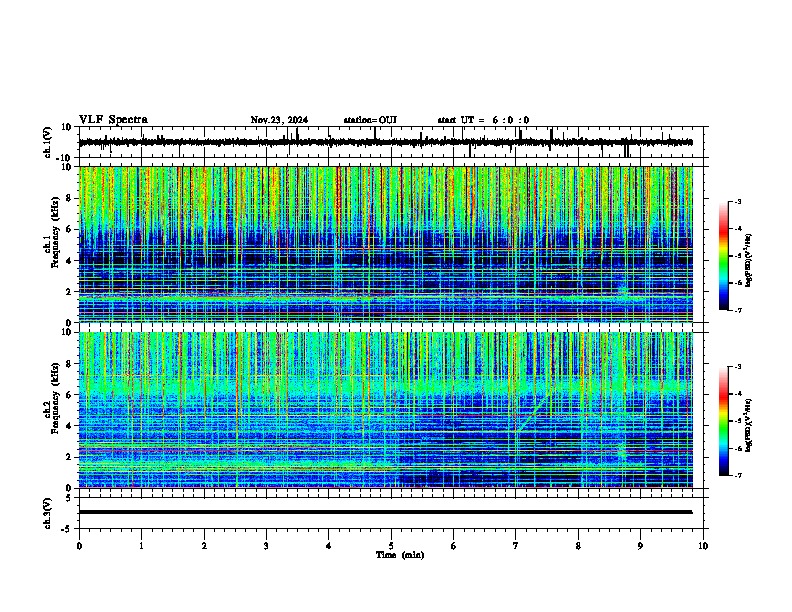Screen dimensions: 792x612
Task: Click the "8" kHz tick on ch.1 spectrogram
Action: (70, 198)
